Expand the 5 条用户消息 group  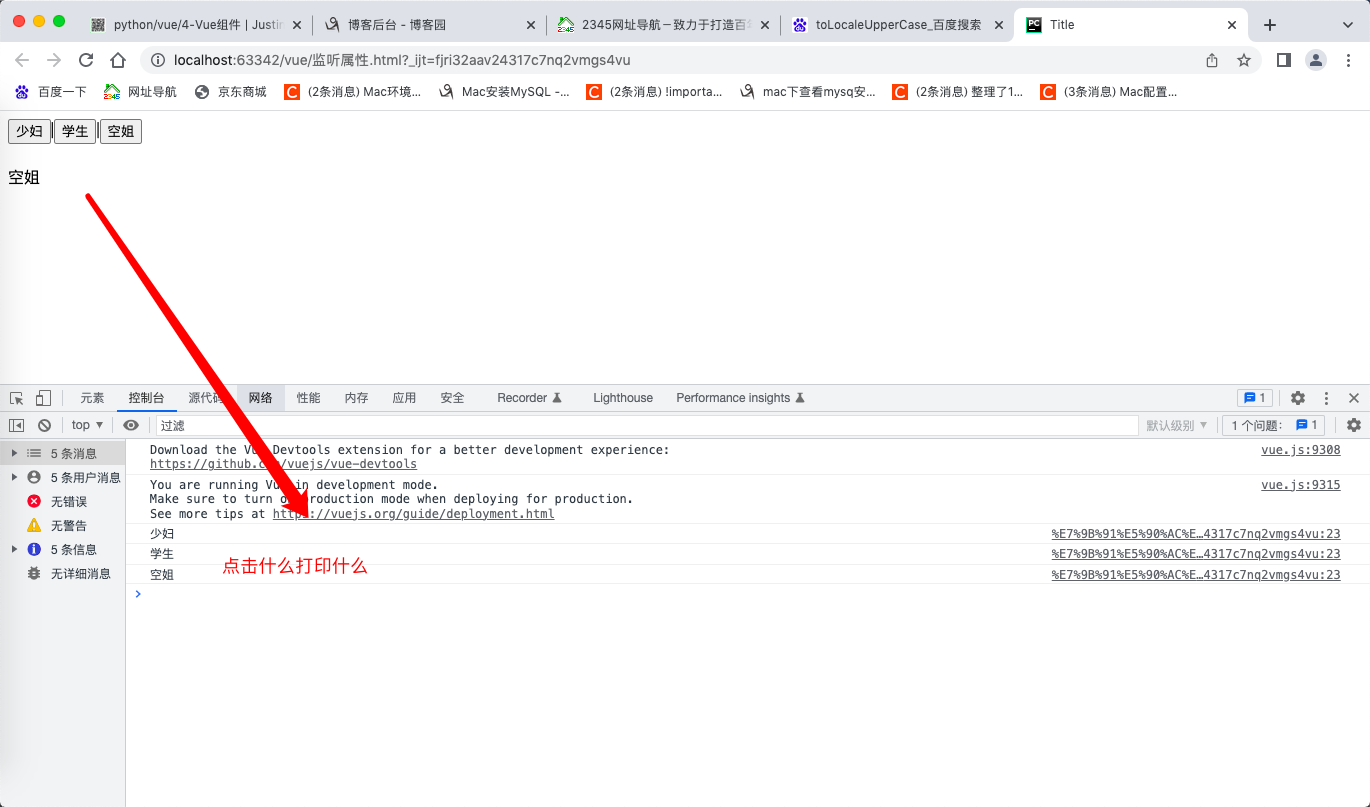14,477
